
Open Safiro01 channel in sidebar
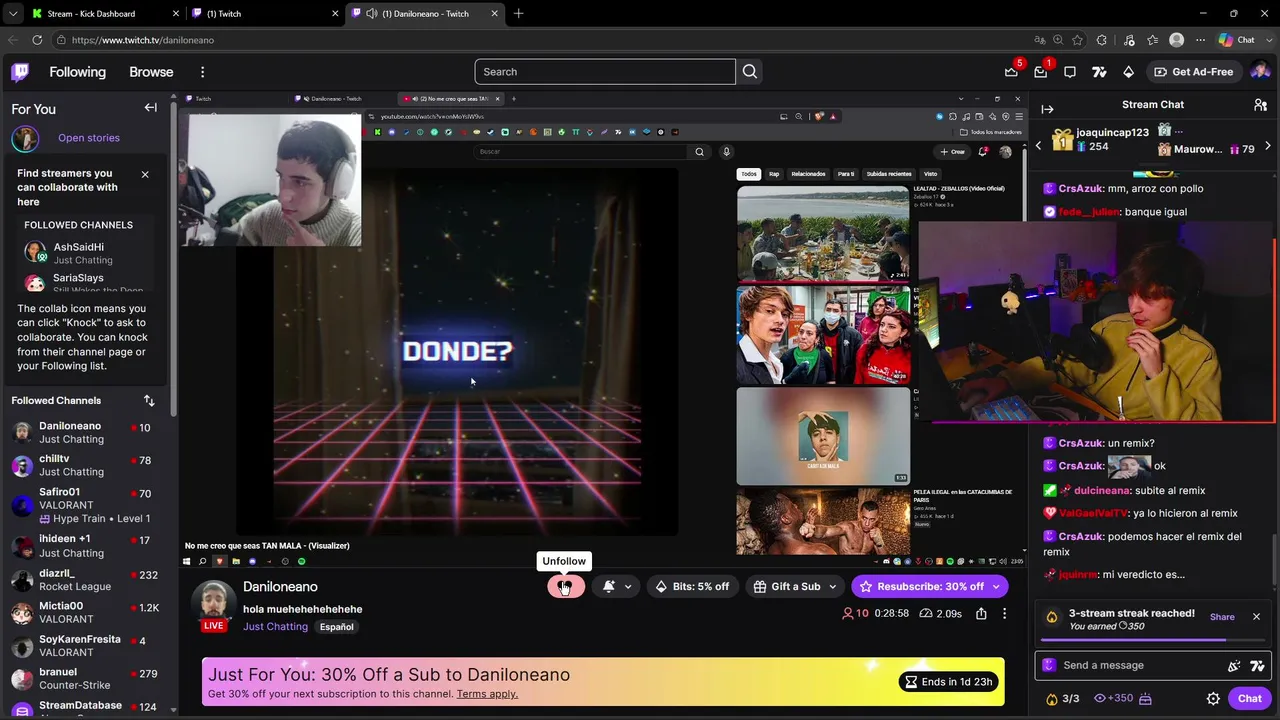88,505
